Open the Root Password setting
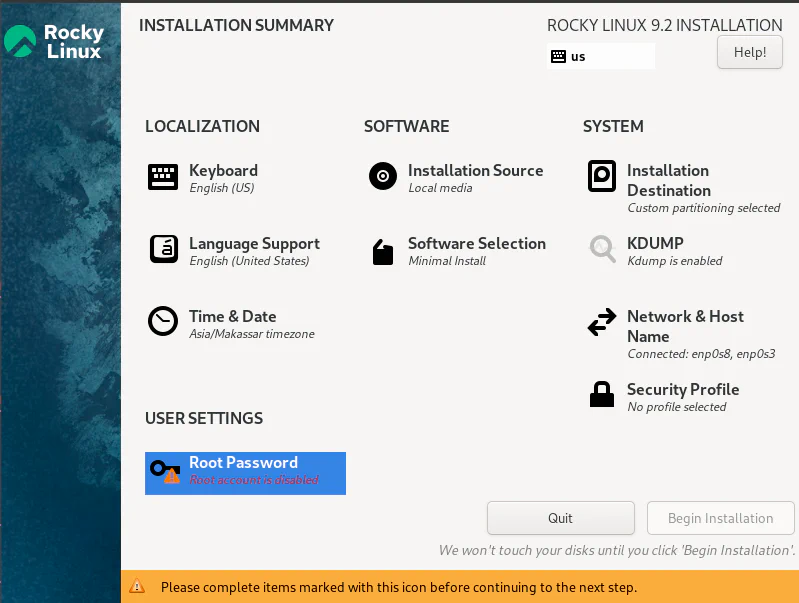The height and width of the screenshot is (603, 799). click(x=245, y=473)
